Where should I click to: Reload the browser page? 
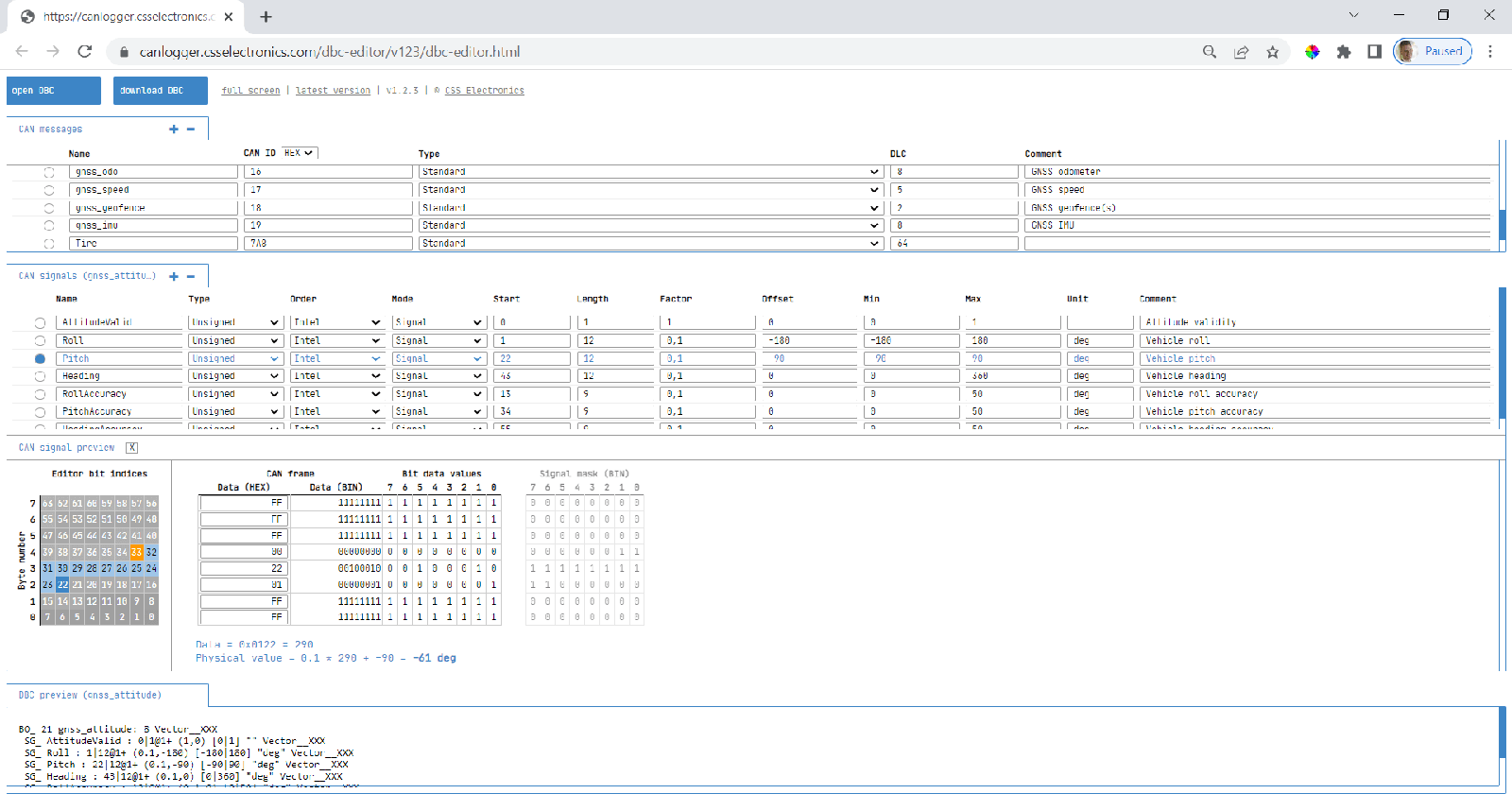(85, 52)
